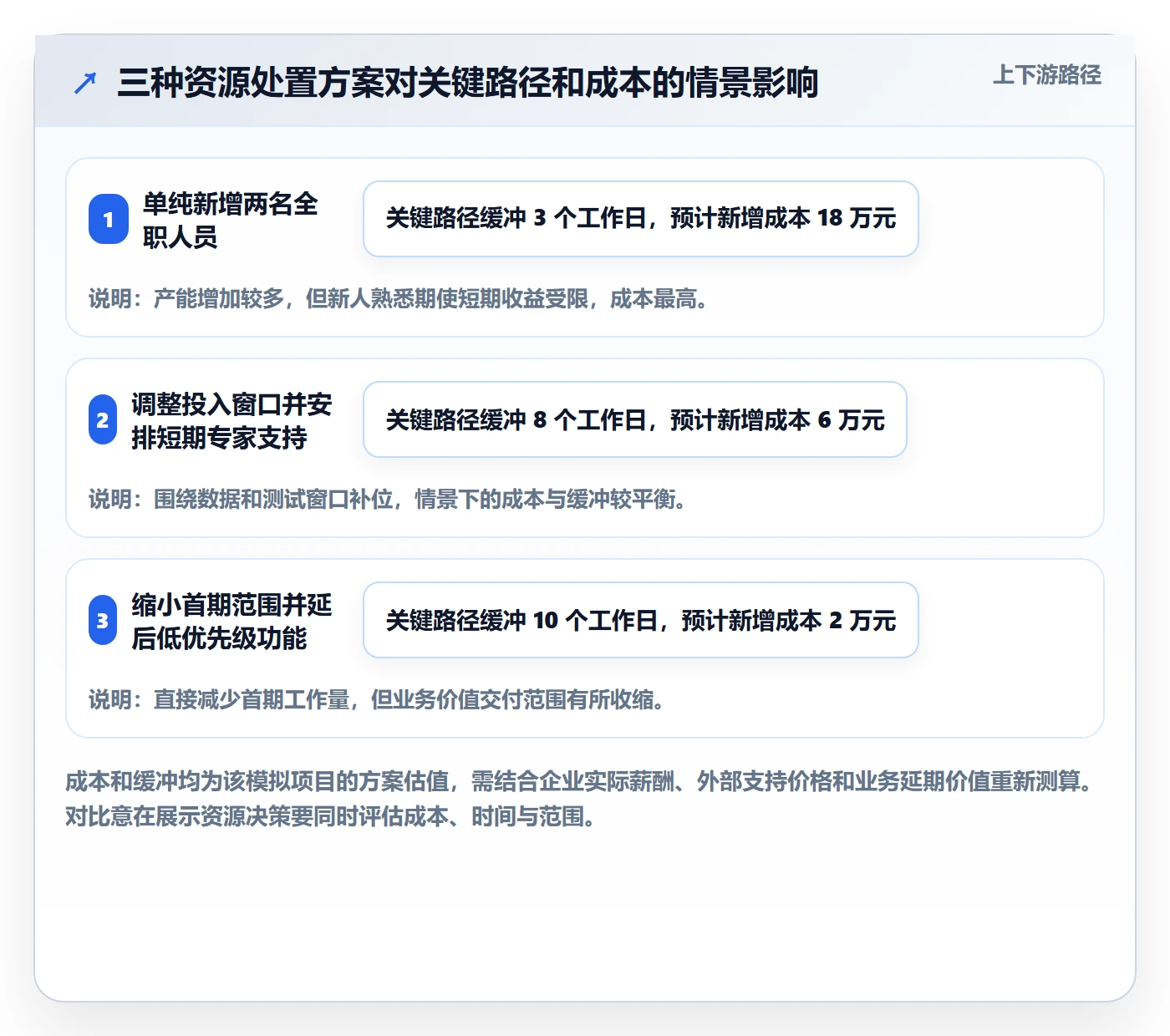Select the title 三种资源处置方案对关键路径和成本的情景影响
This screenshot has height=1036, width=1170.
click(468, 83)
